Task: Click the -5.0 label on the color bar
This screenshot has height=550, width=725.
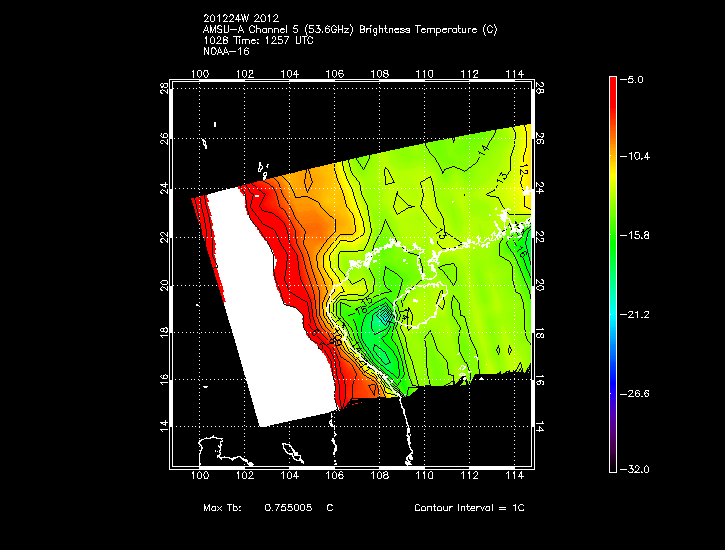Action: pos(637,79)
